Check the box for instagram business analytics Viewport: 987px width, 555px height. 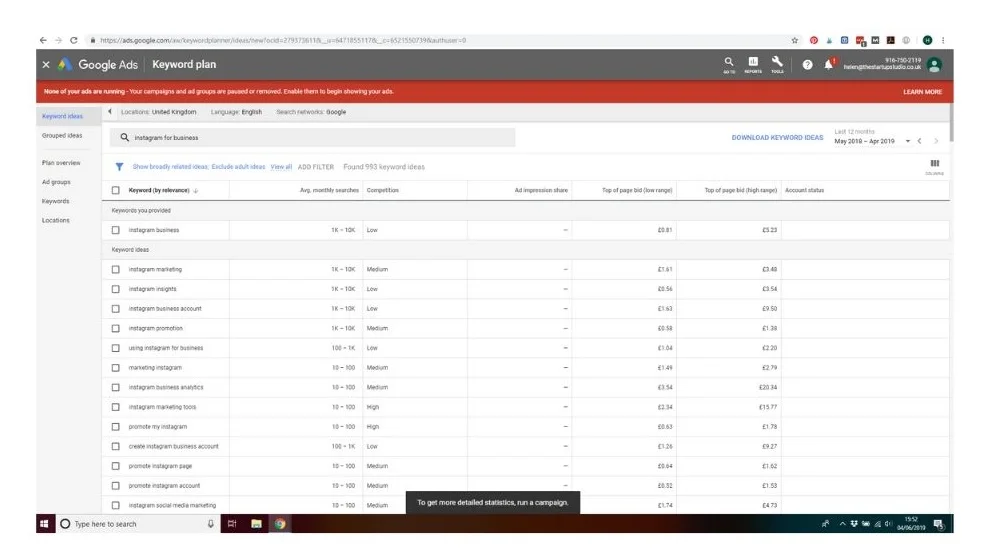[x=115, y=388]
